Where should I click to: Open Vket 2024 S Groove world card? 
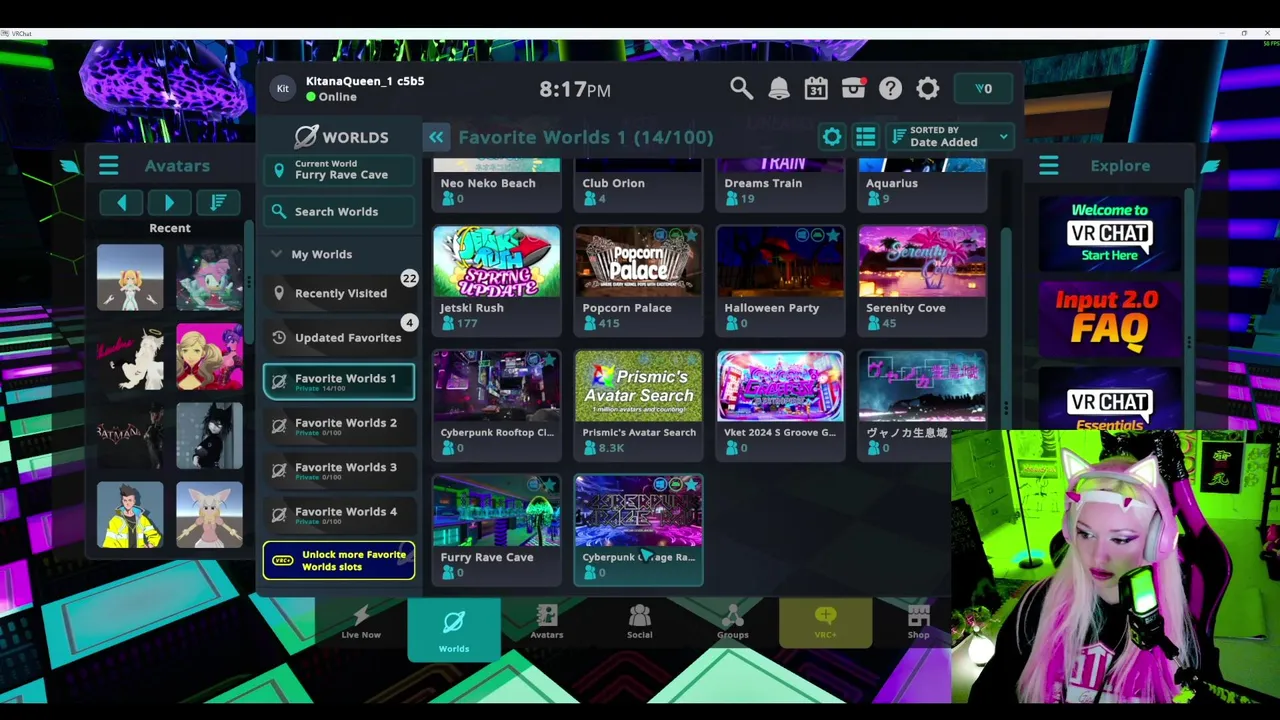780,404
